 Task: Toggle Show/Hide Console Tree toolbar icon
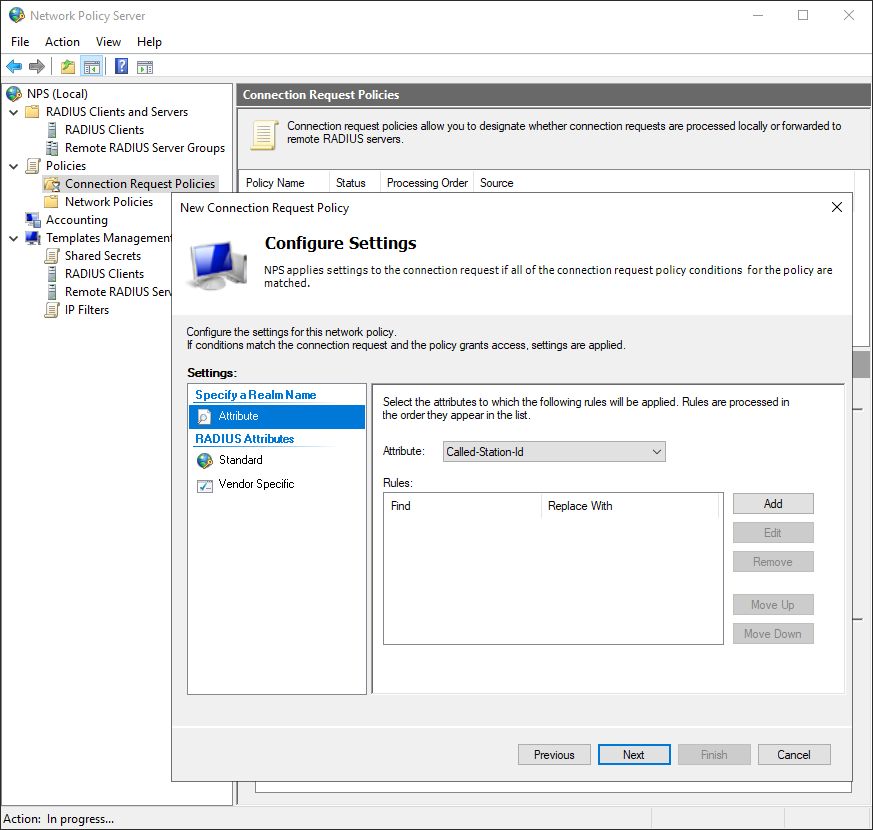[x=92, y=67]
